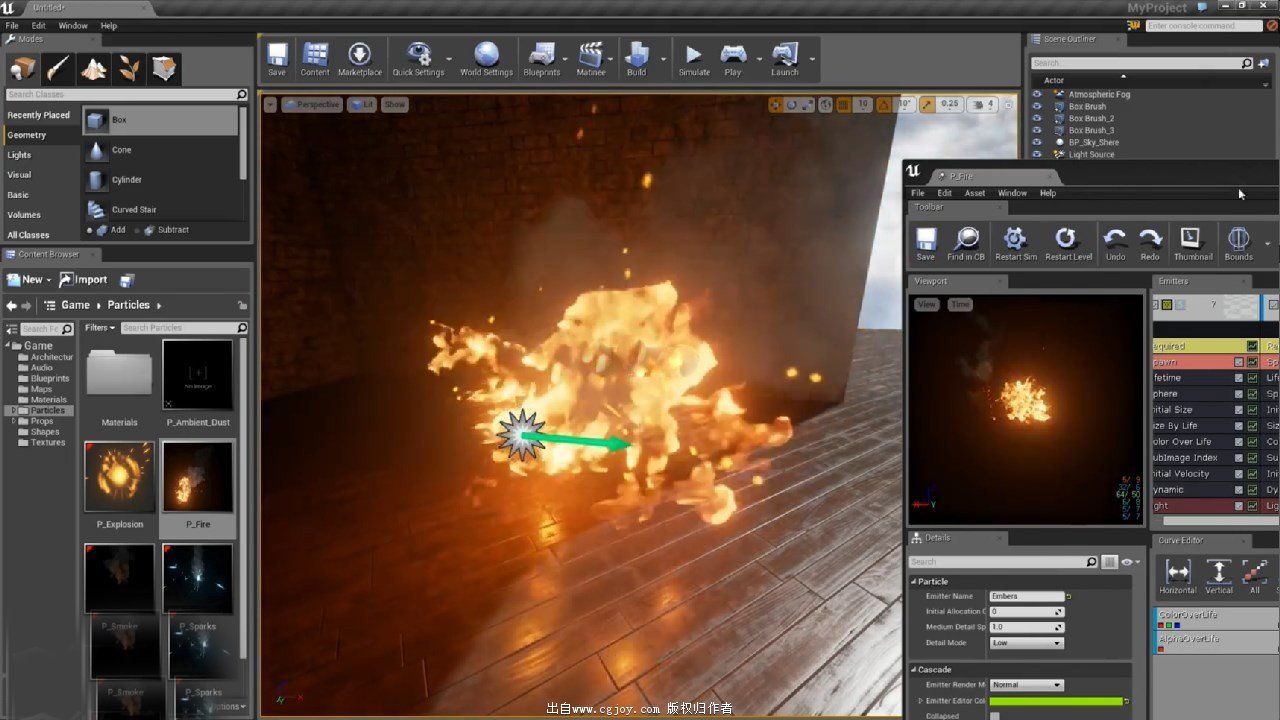Screen dimensions: 1280x720
Task: Toggle visibility of Atmospheric Fog
Action: 1036,94
